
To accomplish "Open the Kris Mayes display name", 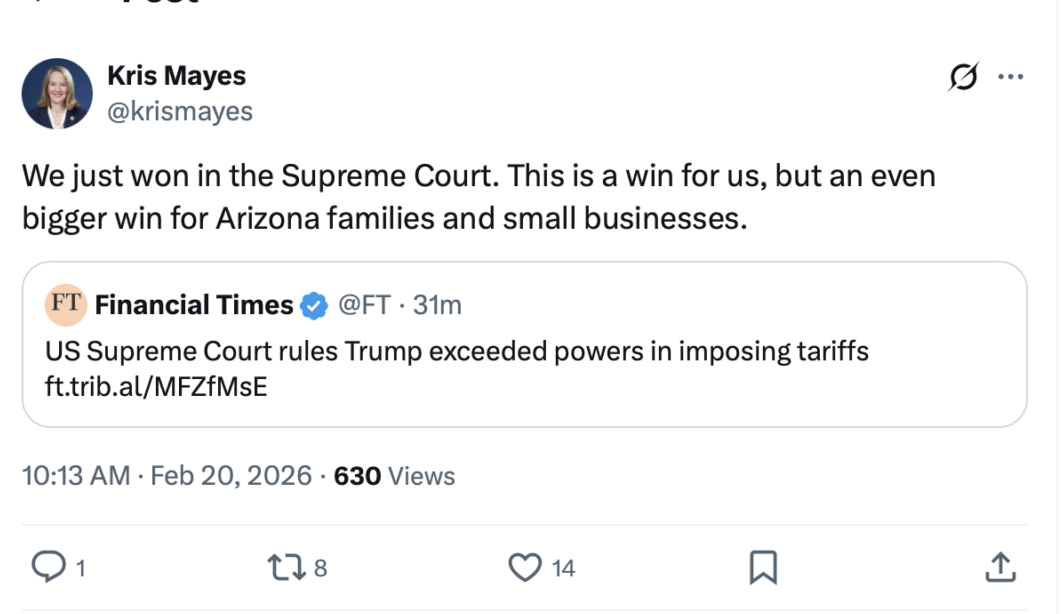I will pyautogui.click(x=176, y=76).
